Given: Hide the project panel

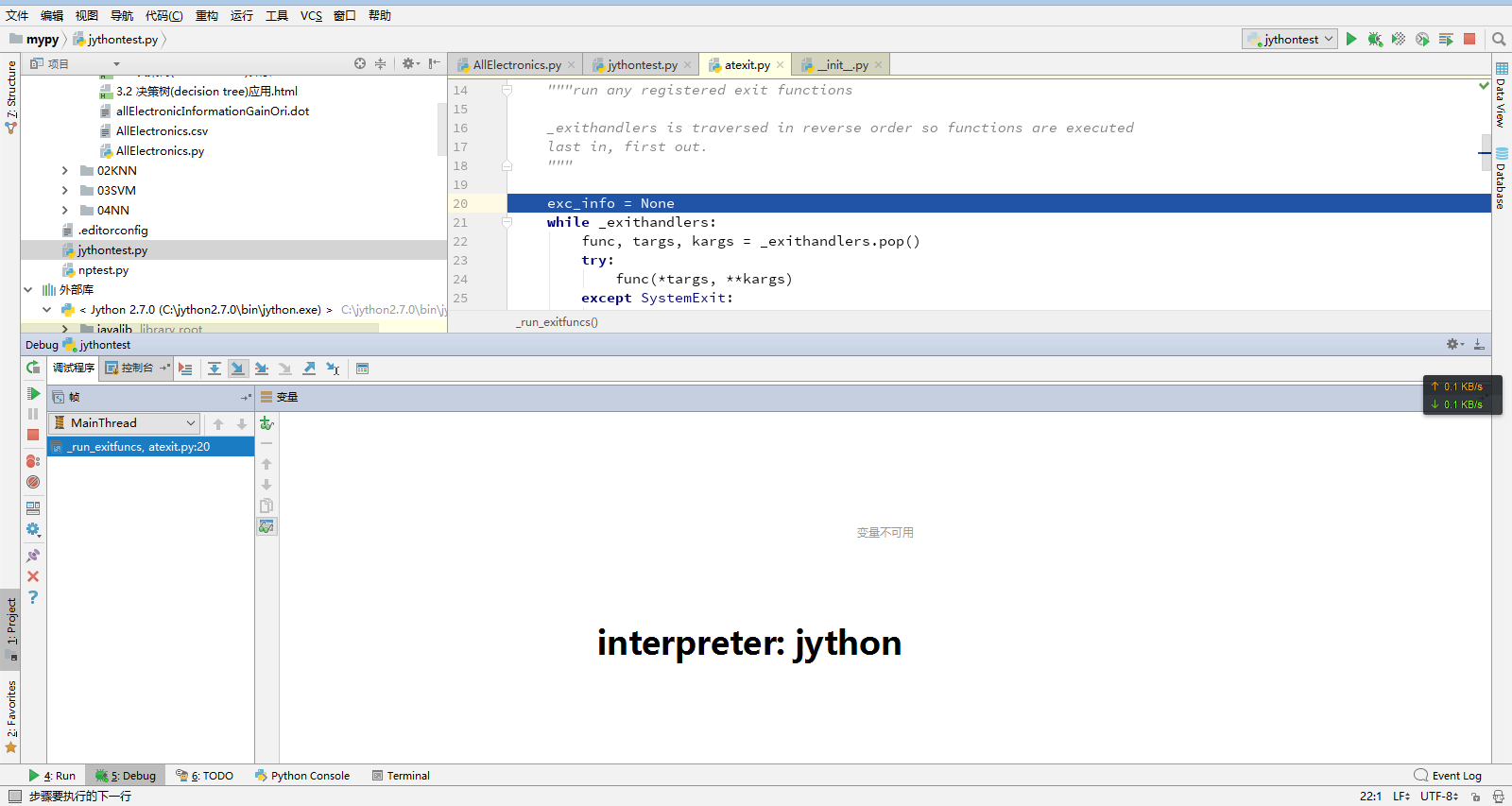Looking at the screenshot, I should pyautogui.click(x=434, y=63).
